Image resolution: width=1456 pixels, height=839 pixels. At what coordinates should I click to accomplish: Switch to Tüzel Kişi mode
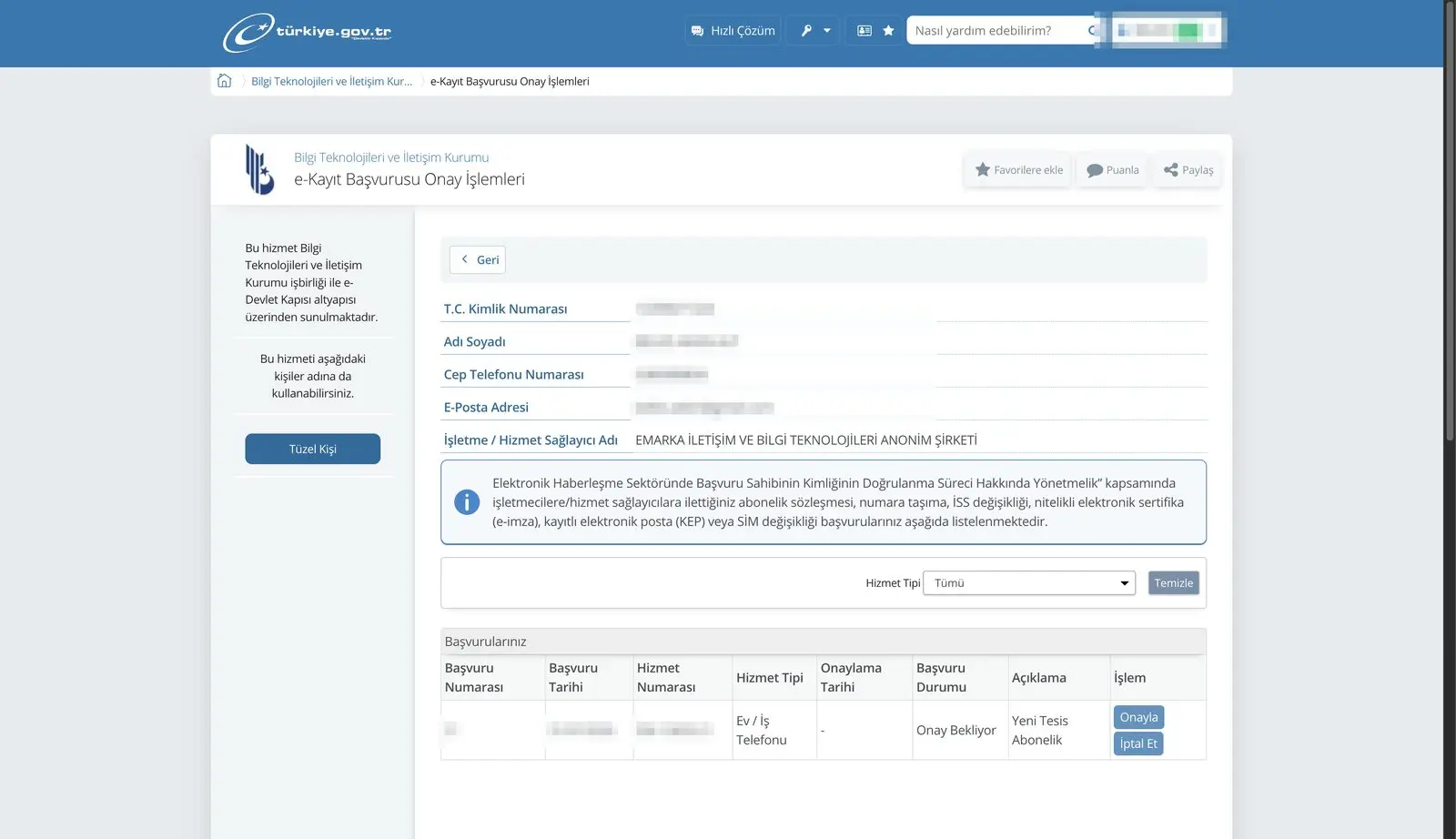[x=313, y=449]
